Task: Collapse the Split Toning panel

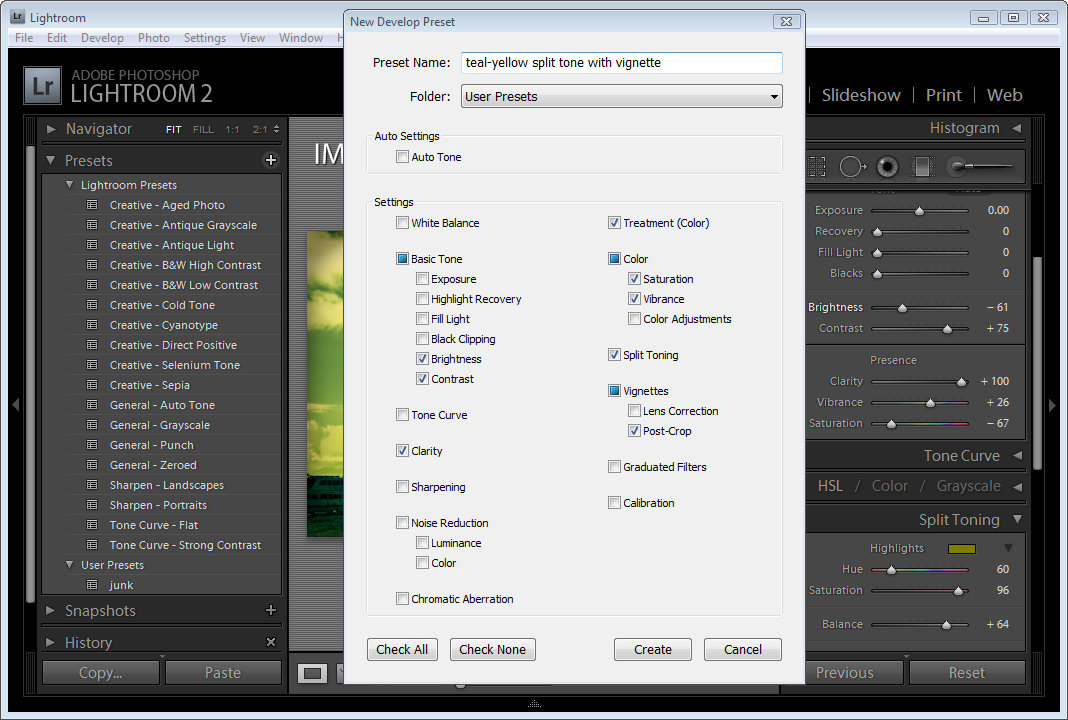Action: (1017, 519)
